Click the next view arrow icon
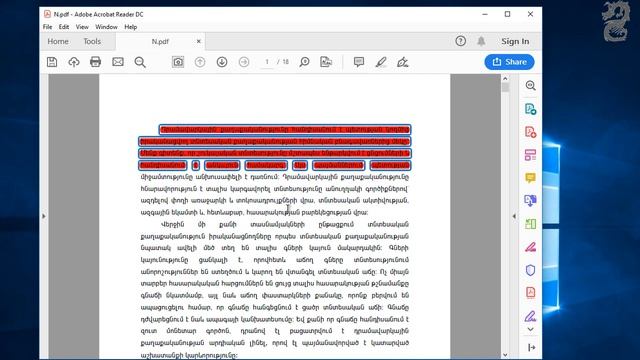 (x=244, y=62)
